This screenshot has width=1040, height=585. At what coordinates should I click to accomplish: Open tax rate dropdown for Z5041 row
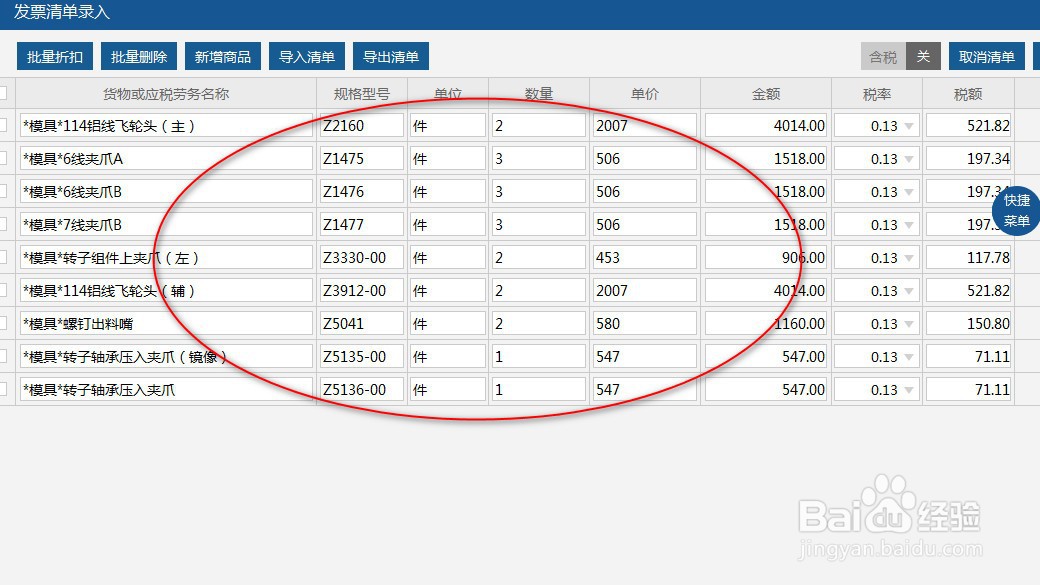[909, 324]
